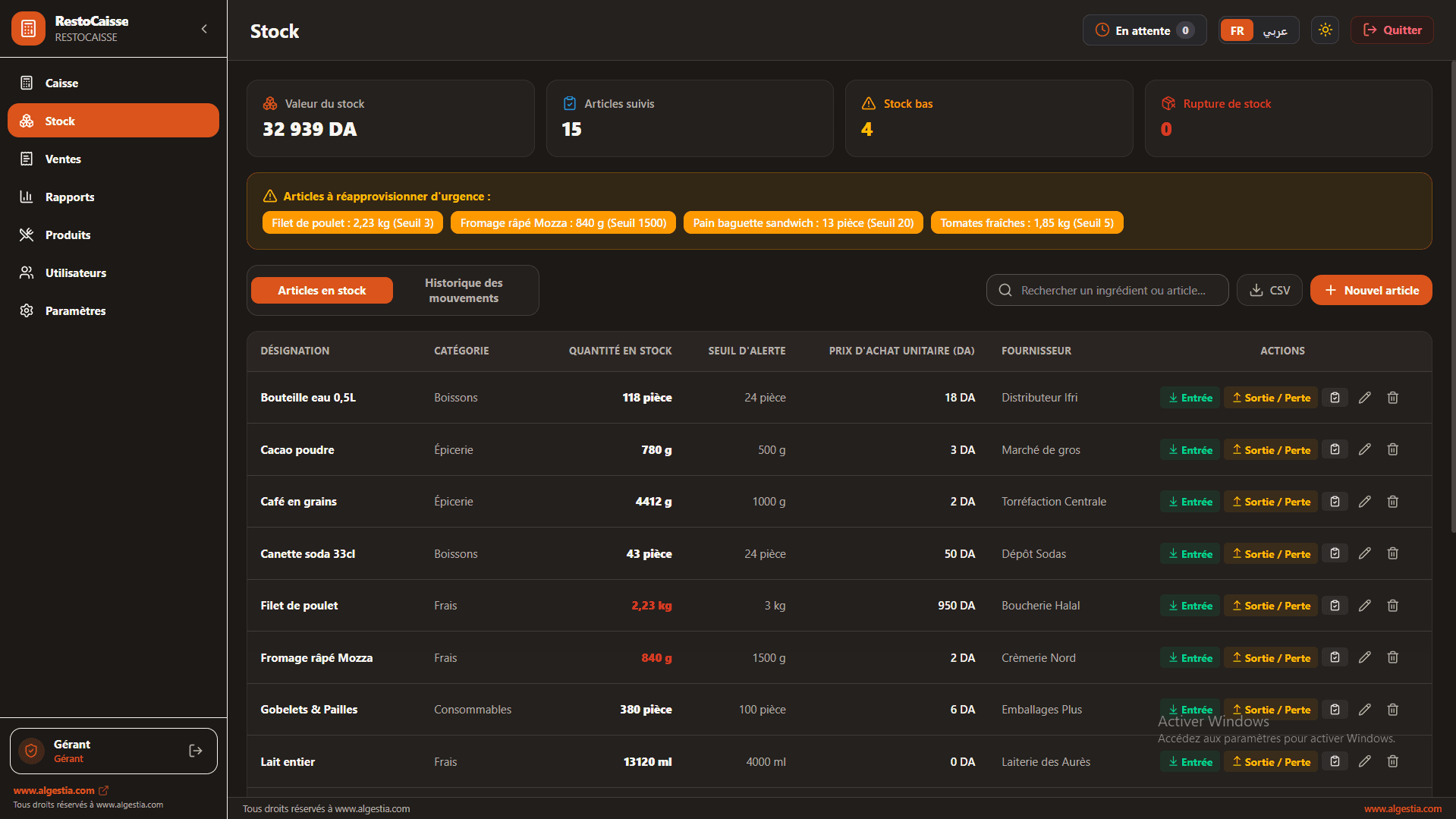Viewport: 1456px width, 819px height.
Task: Open inventory clipboard icon for Filet de poulet
Action: [x=1335, y=606]
